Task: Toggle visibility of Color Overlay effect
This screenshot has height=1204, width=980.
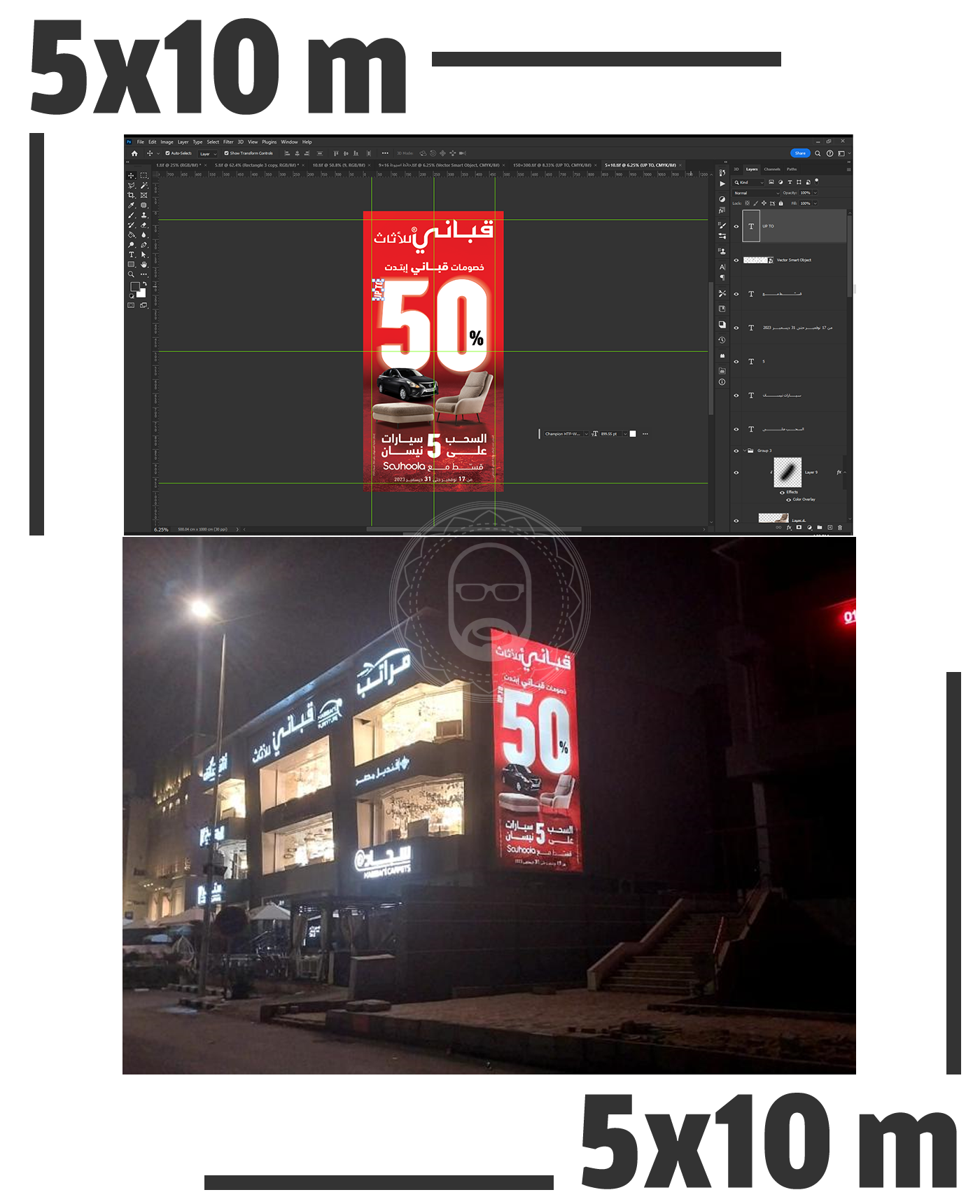Action: (789, 500)
